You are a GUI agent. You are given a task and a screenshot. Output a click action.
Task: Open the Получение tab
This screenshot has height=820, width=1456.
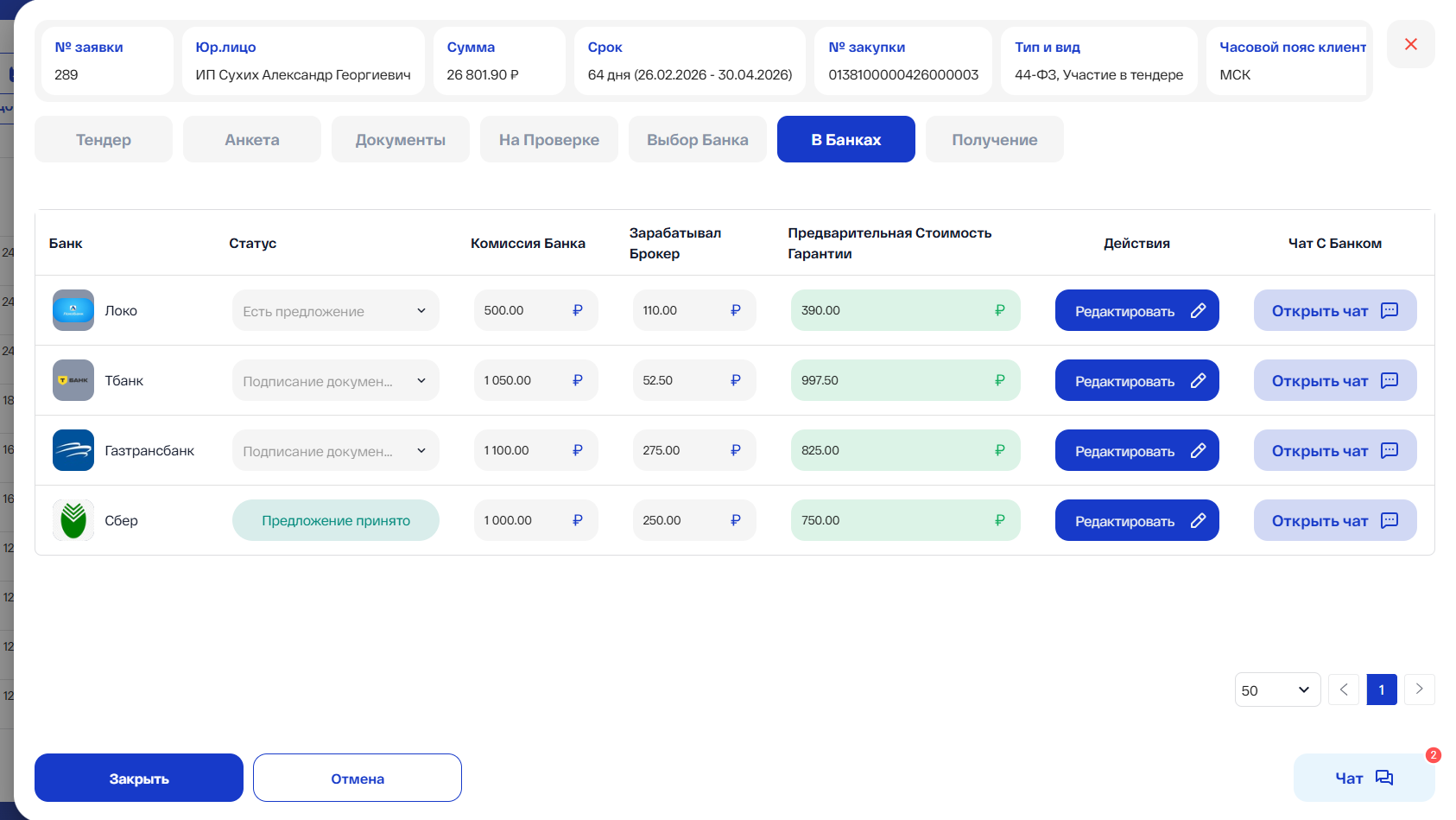[x=995, y=139]
